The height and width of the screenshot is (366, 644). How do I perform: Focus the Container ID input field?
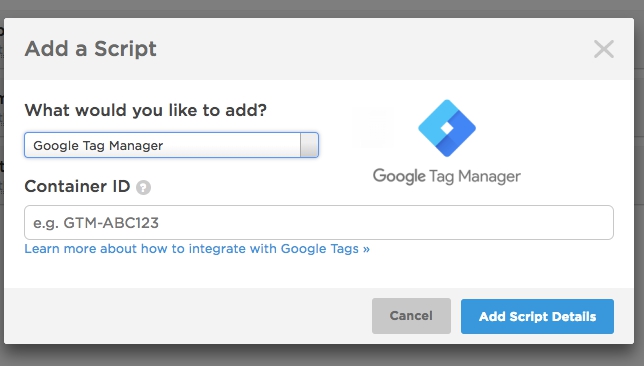pos(319,223)
